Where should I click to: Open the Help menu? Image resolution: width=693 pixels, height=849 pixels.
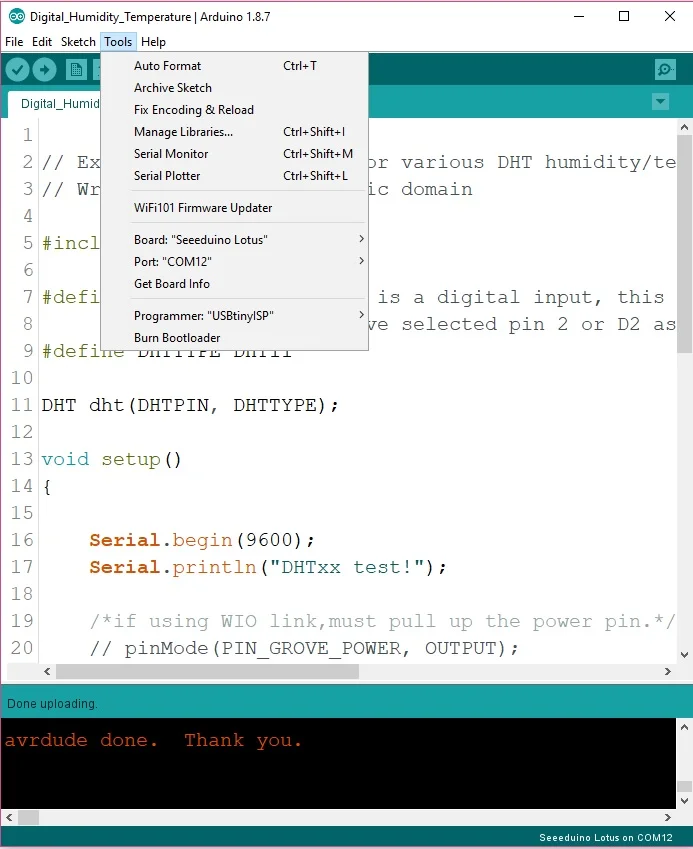153,42
